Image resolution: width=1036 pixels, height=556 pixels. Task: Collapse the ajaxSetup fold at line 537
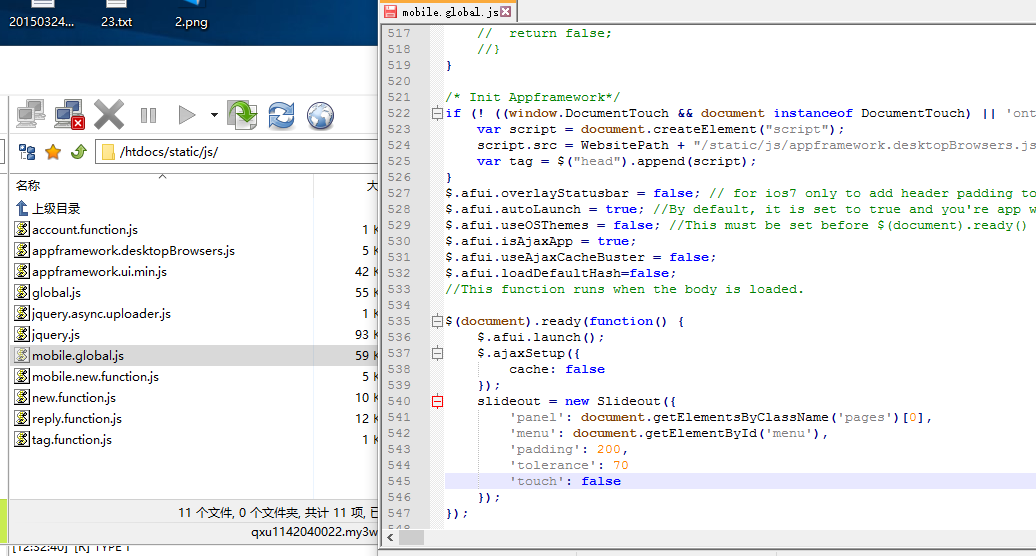tap(437, 353)
